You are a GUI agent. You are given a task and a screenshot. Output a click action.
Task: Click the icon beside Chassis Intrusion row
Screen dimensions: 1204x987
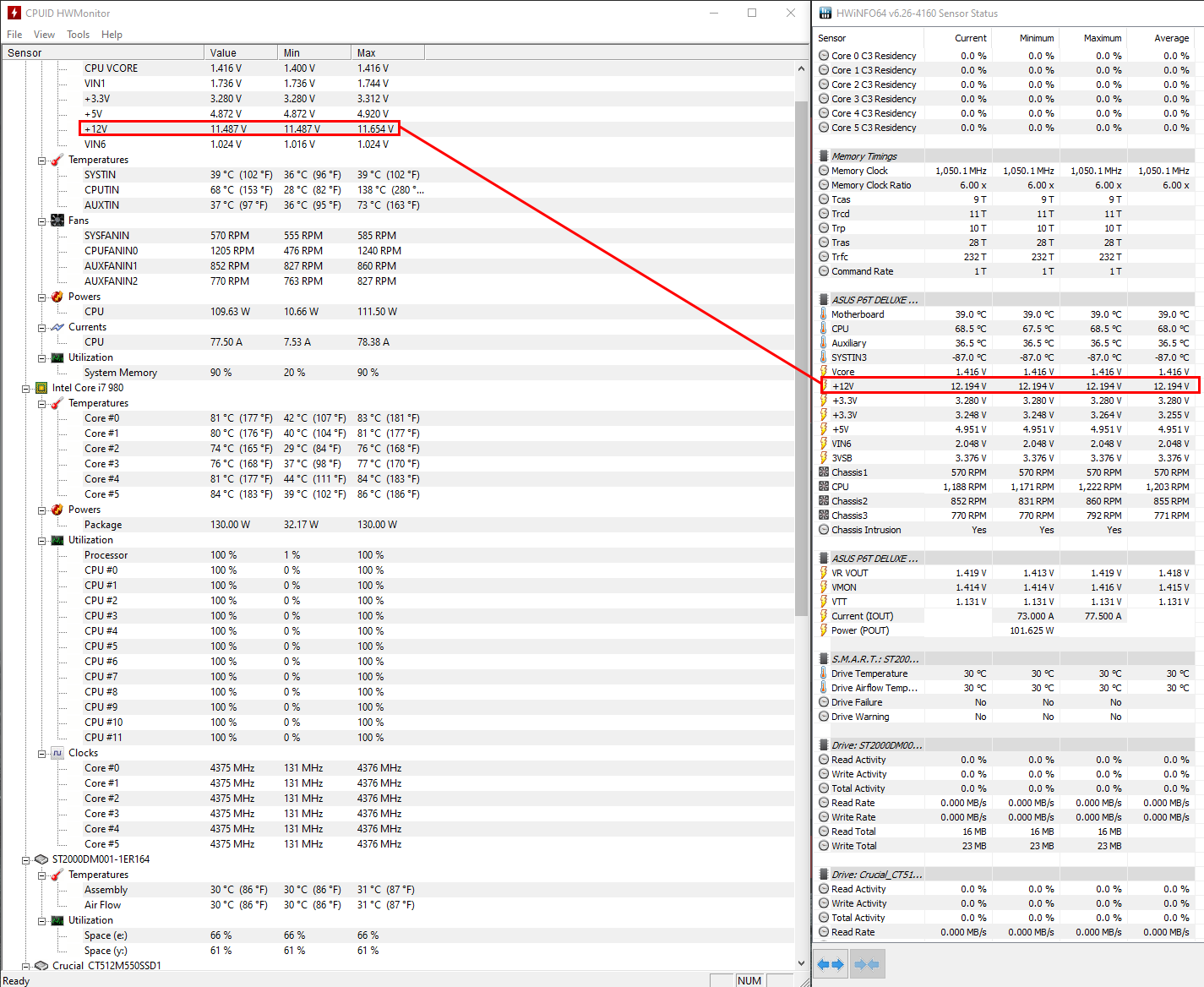tap(824, 530)
